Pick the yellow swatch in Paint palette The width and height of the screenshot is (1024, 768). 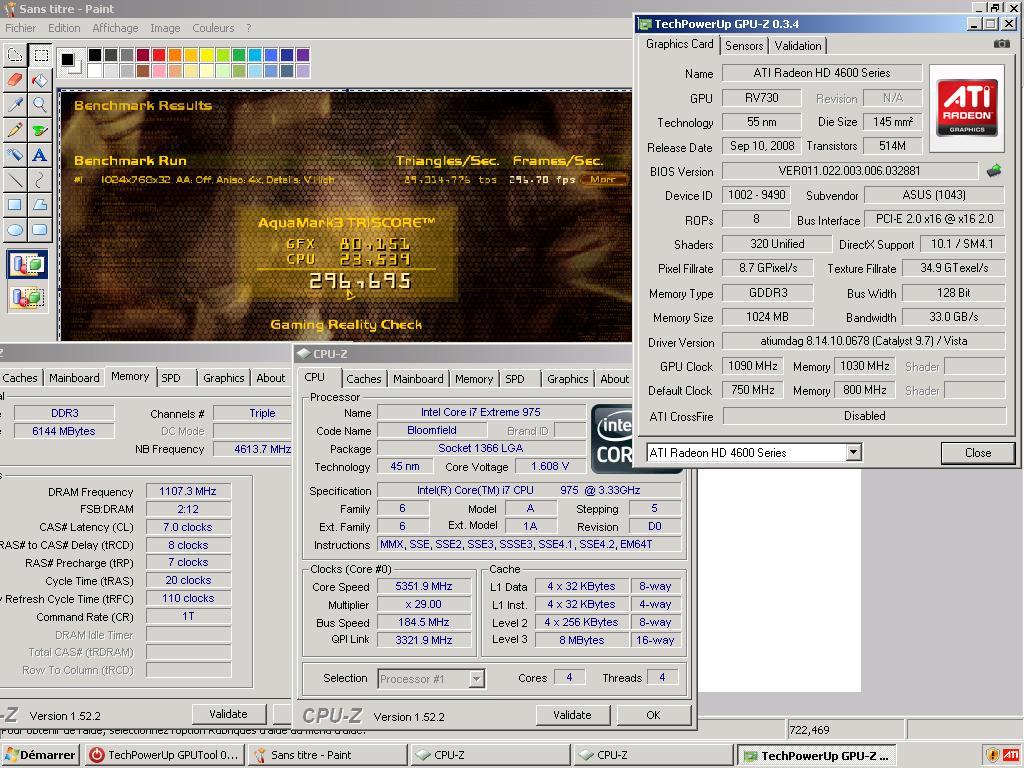(x=206, y=55)
